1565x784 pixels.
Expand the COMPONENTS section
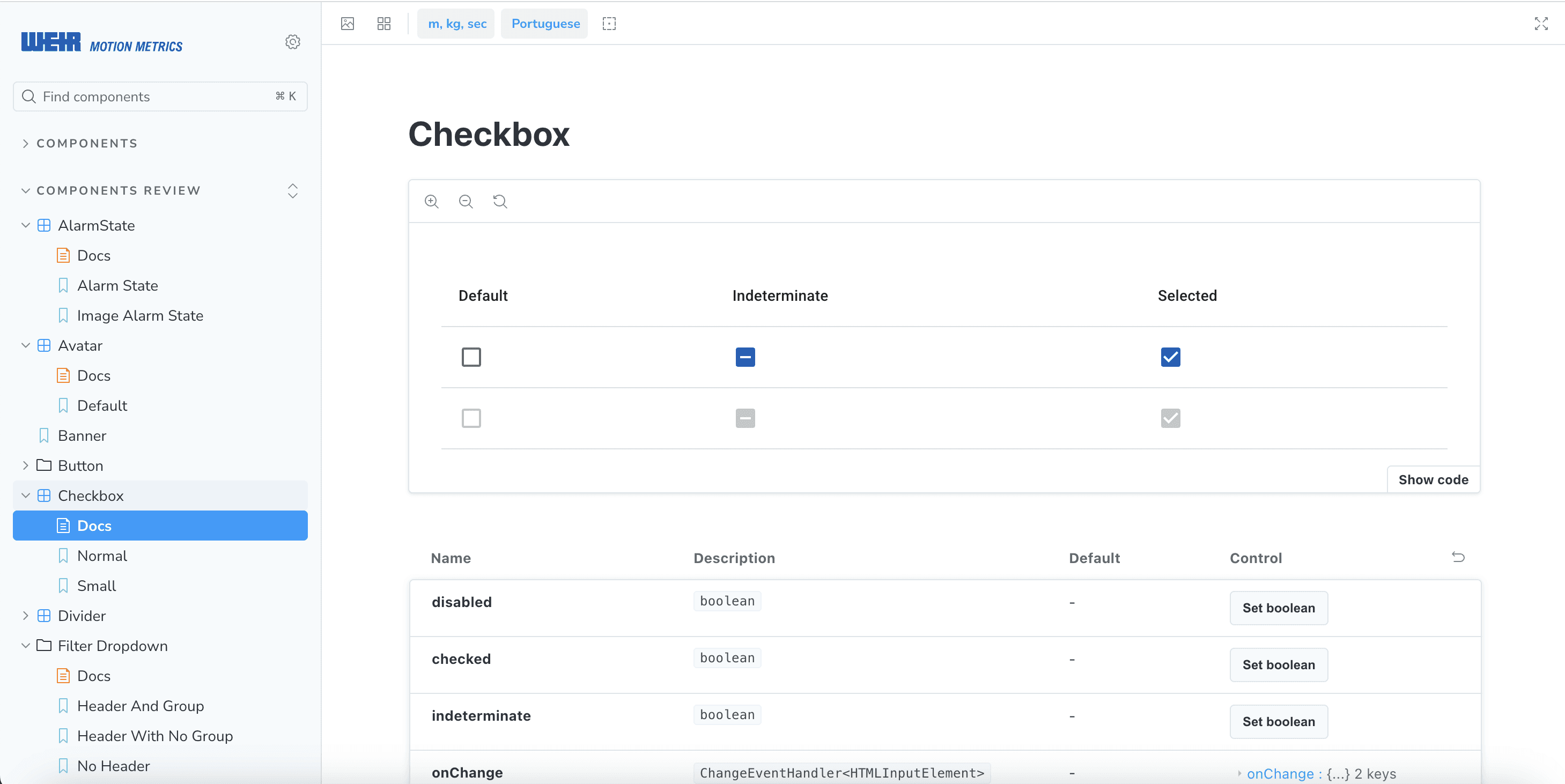(87, 143)
